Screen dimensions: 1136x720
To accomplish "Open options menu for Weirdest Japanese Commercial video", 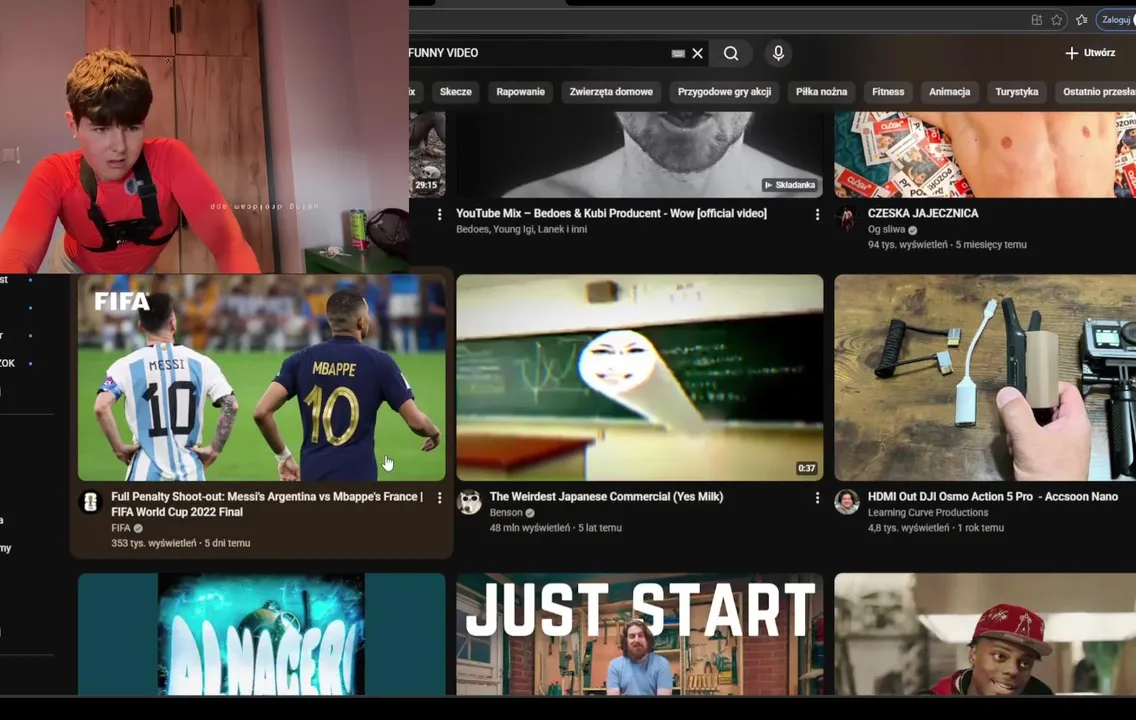I will [817, 498].
